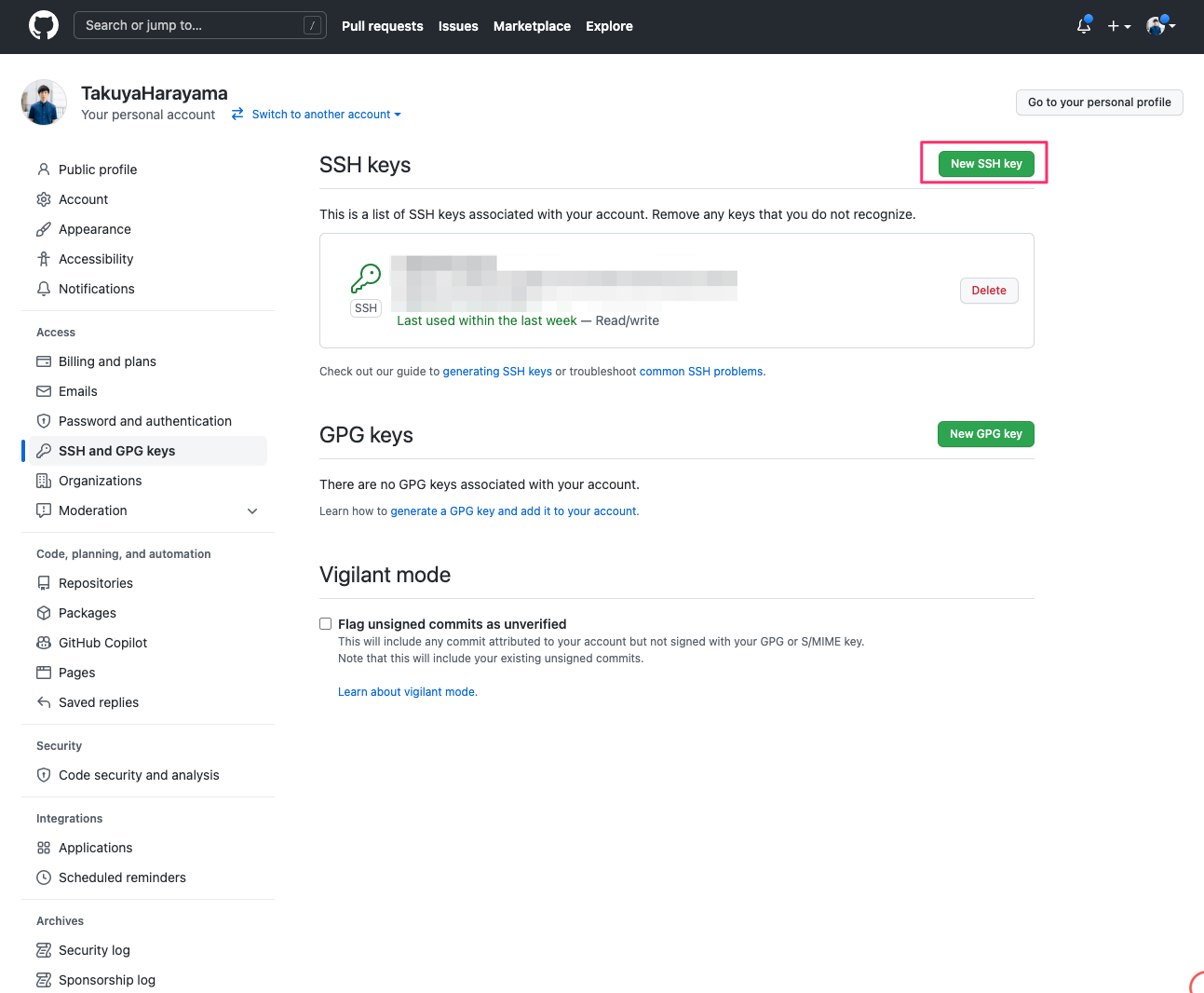The width and height of the screenshot is (1204, 993).
Task: Open notifications via the bell icon
Action: 1082,26
